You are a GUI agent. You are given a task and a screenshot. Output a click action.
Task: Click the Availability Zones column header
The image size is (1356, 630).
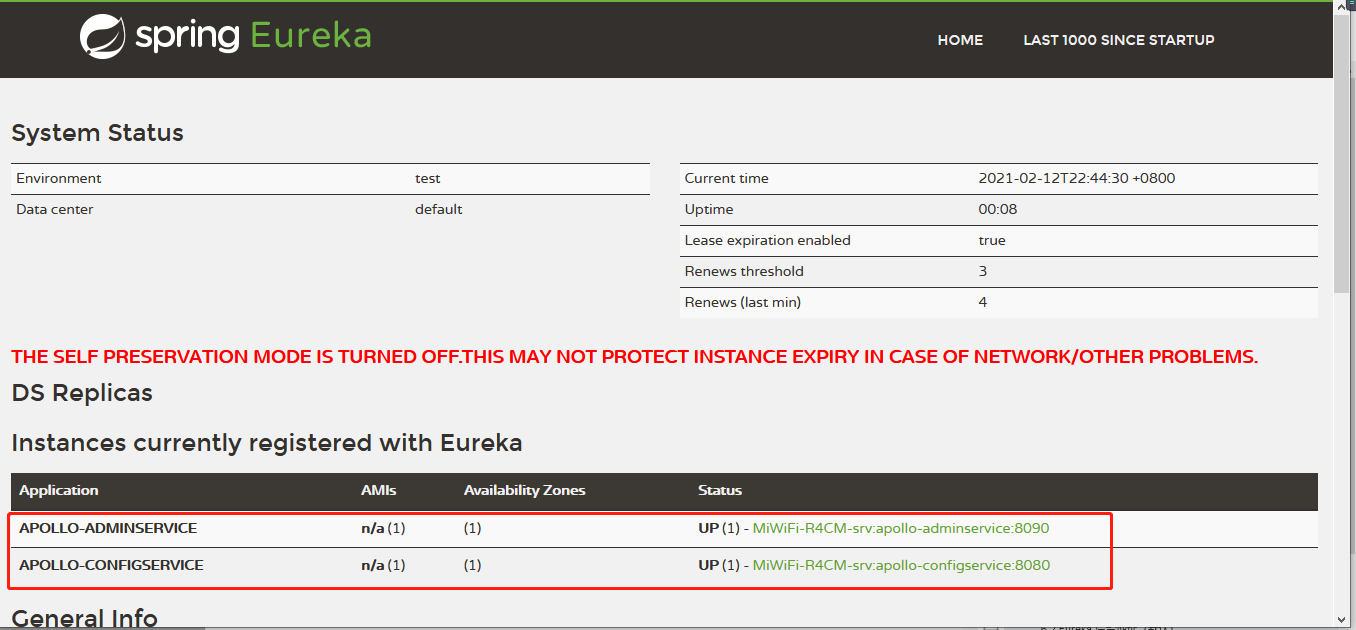coord(525,490)
